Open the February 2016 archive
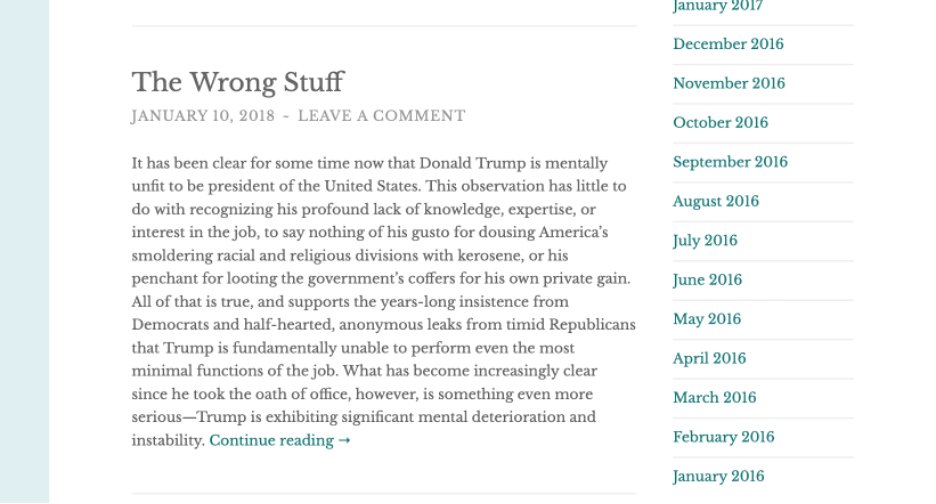The height and width of the screenshot is (504, 936). [723, 437]
